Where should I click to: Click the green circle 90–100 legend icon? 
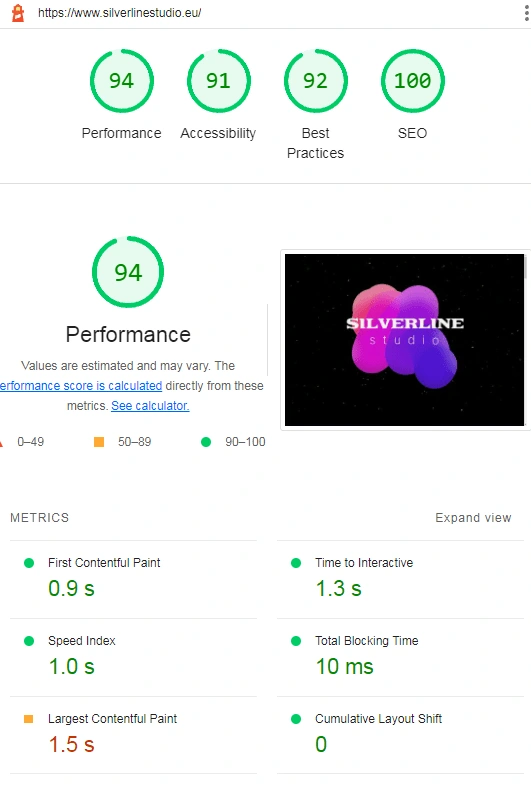pyautogui.click(x=206, y=442)
